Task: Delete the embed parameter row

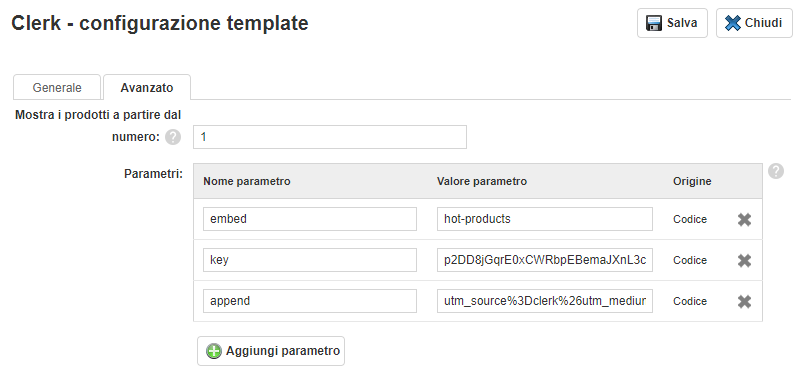Action: click(x=744, y=220)
